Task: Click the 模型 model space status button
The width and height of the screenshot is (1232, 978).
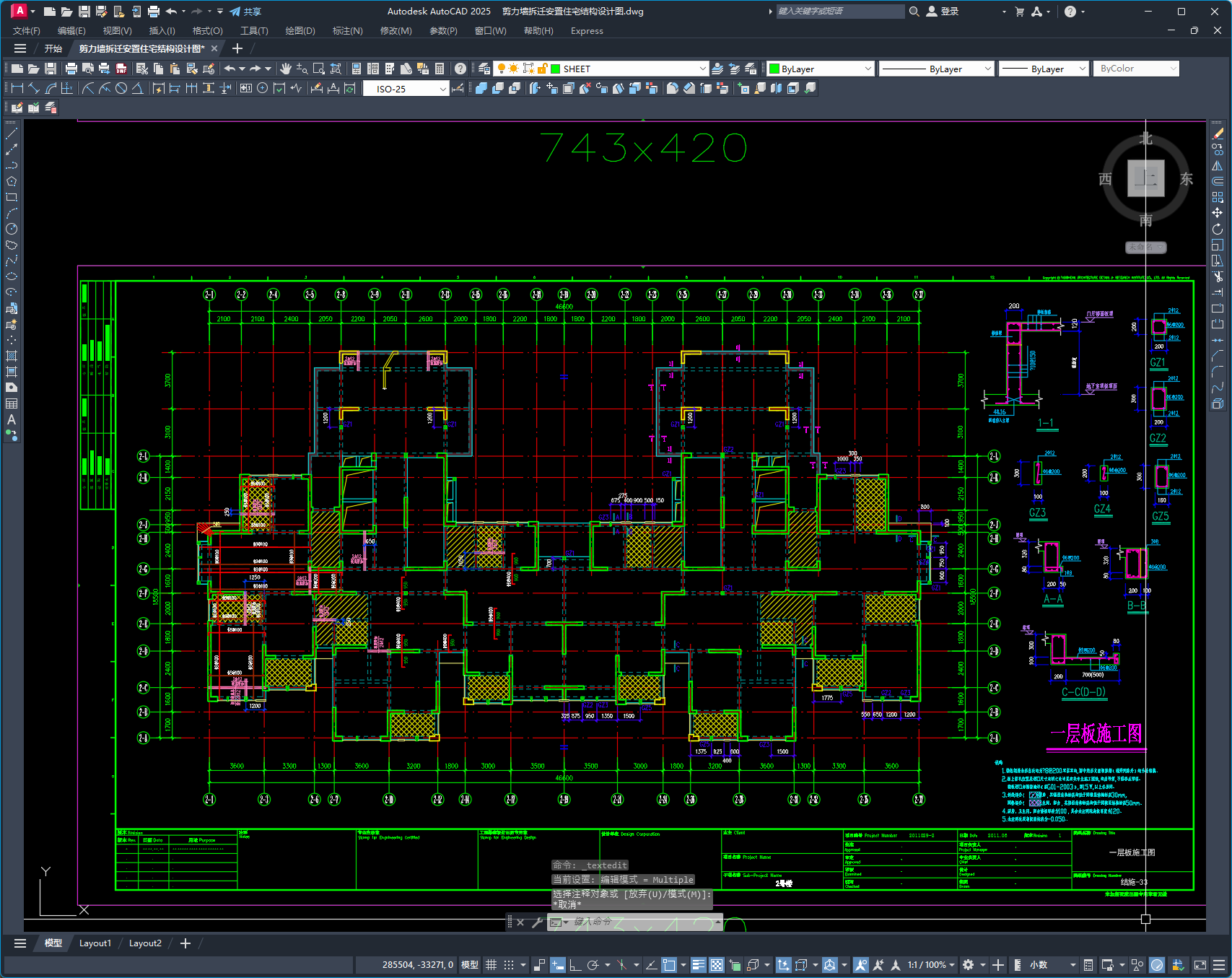Action: pos(470,965)
